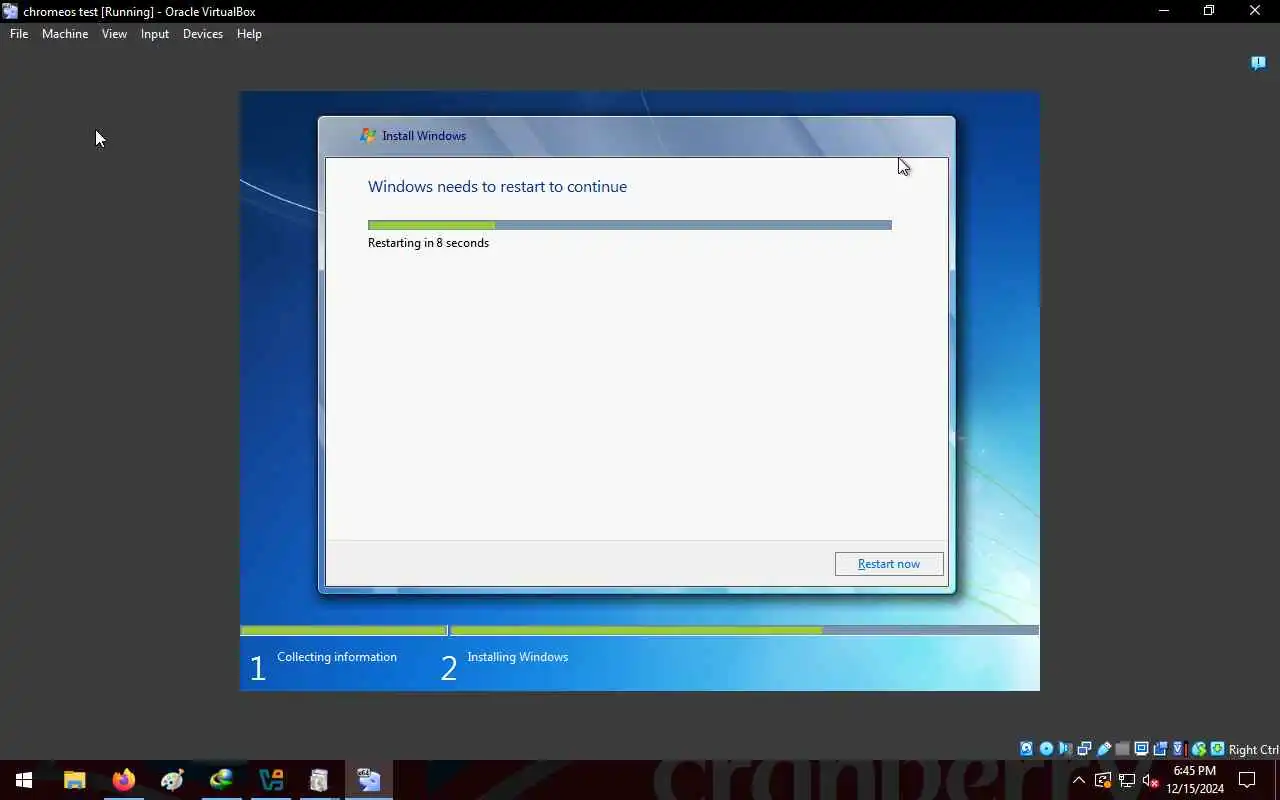Click the Collecting information progress bar
This screenshot has width=1280, height=800.
pyautogui.click(x=344, y=631)
